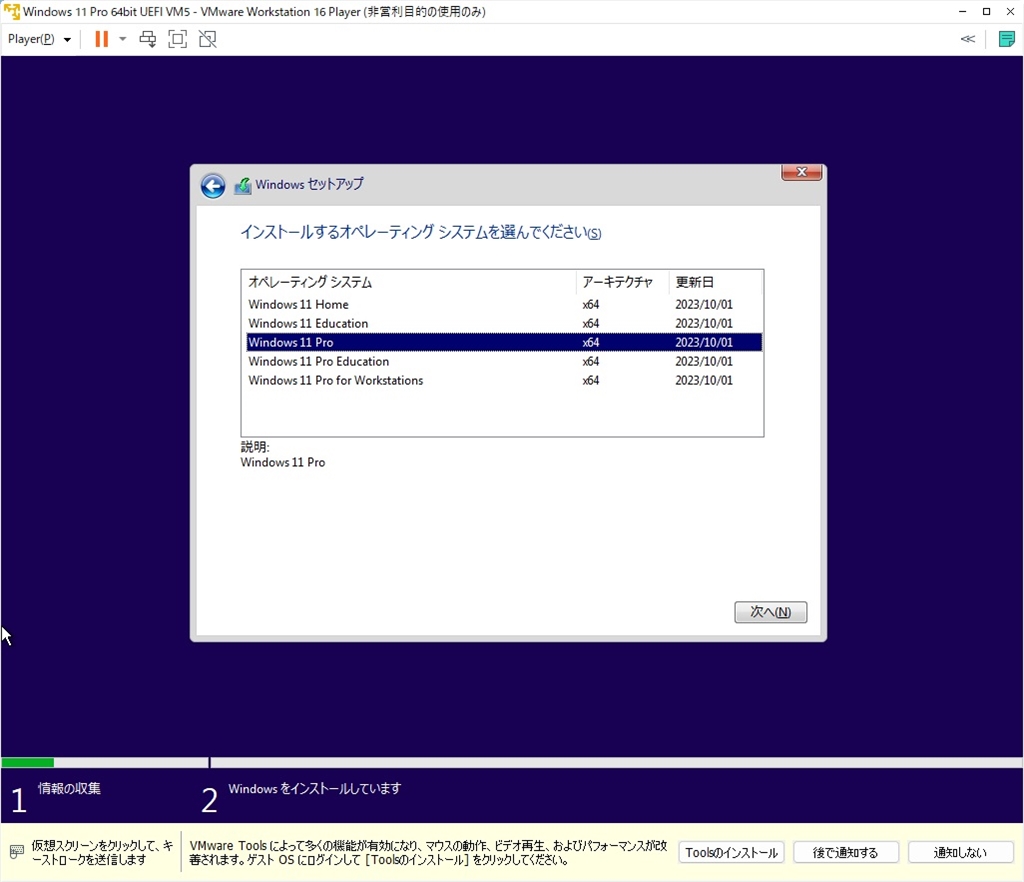1024x882 pixels.
Task: Select Windows 11 Pro row
Action: pos(504,342)
